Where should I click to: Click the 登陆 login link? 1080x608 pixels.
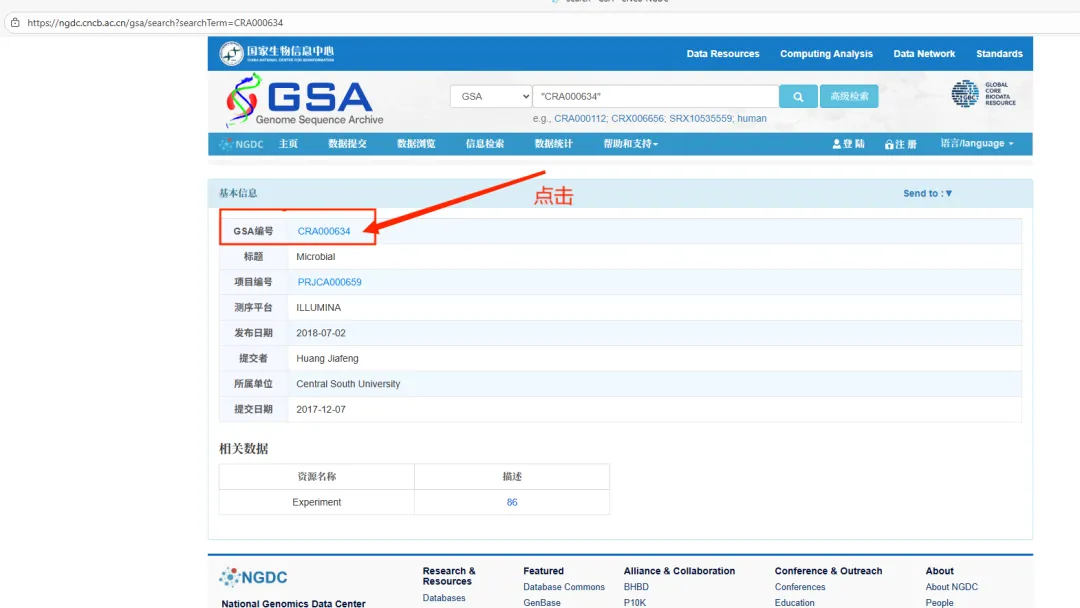click(x=848, y=144)
